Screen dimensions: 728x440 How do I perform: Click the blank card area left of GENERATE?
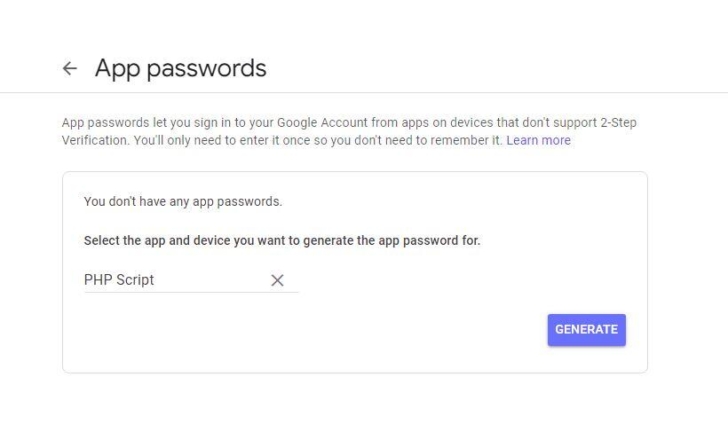tap(300, 330)
